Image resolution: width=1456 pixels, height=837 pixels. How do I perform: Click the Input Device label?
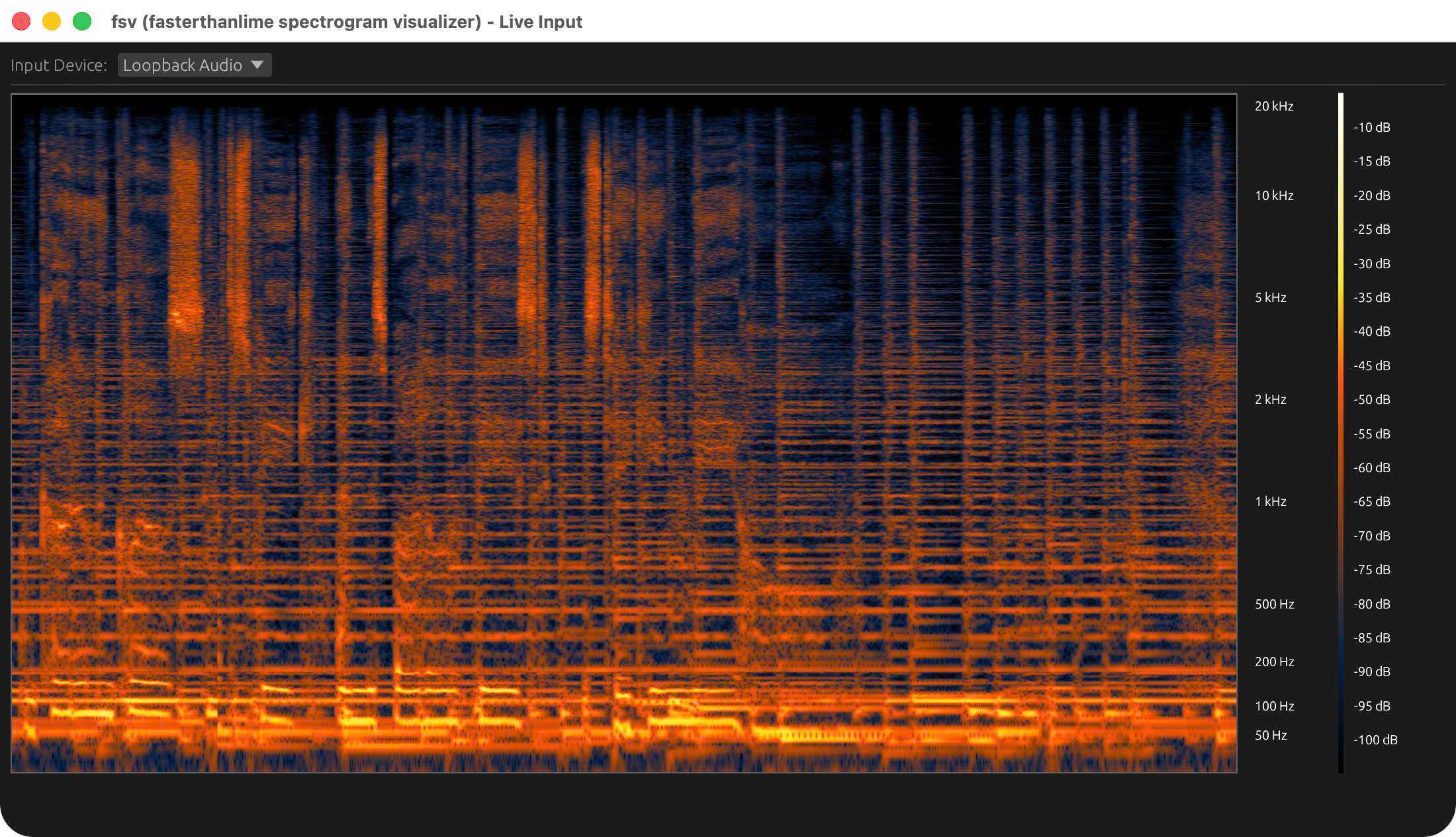tap(58, 65)
